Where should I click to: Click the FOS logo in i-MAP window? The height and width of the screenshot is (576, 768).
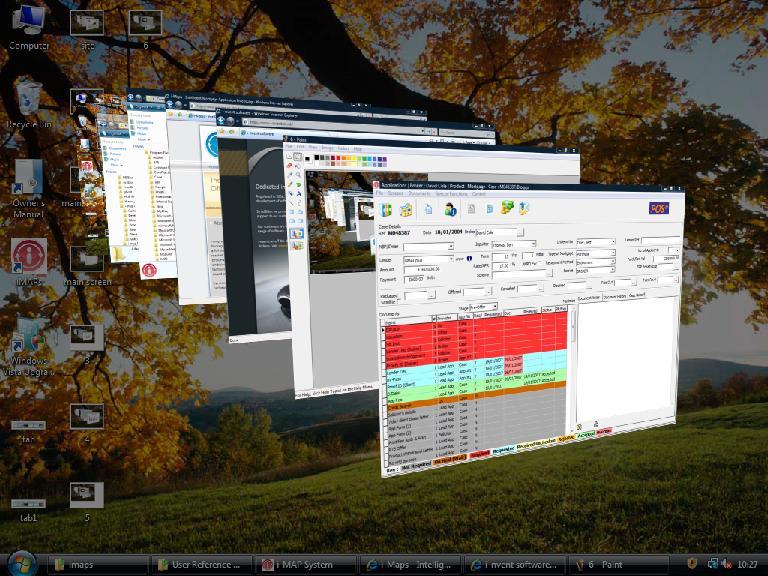pyautogui.click(x=659, y=208)
